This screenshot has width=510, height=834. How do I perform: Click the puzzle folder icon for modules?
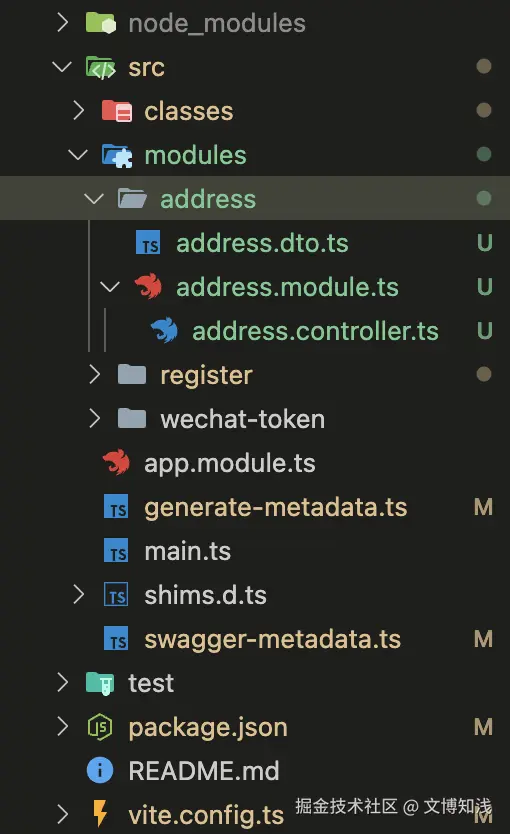pos(117,155)
